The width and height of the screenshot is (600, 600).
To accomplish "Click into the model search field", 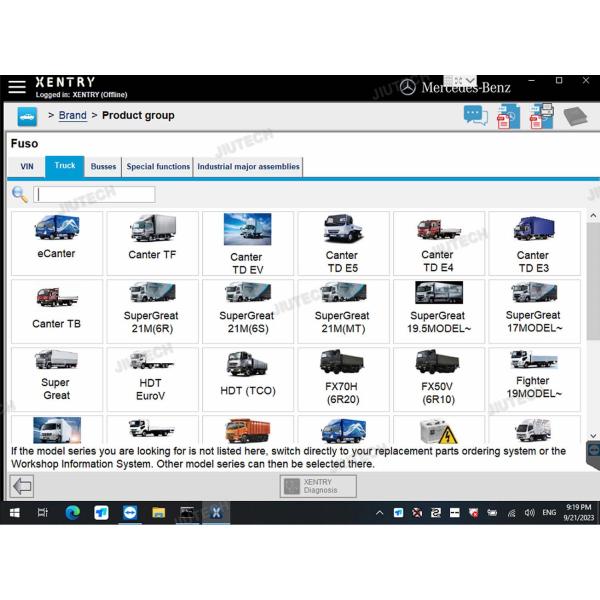I will click(95, 194).
